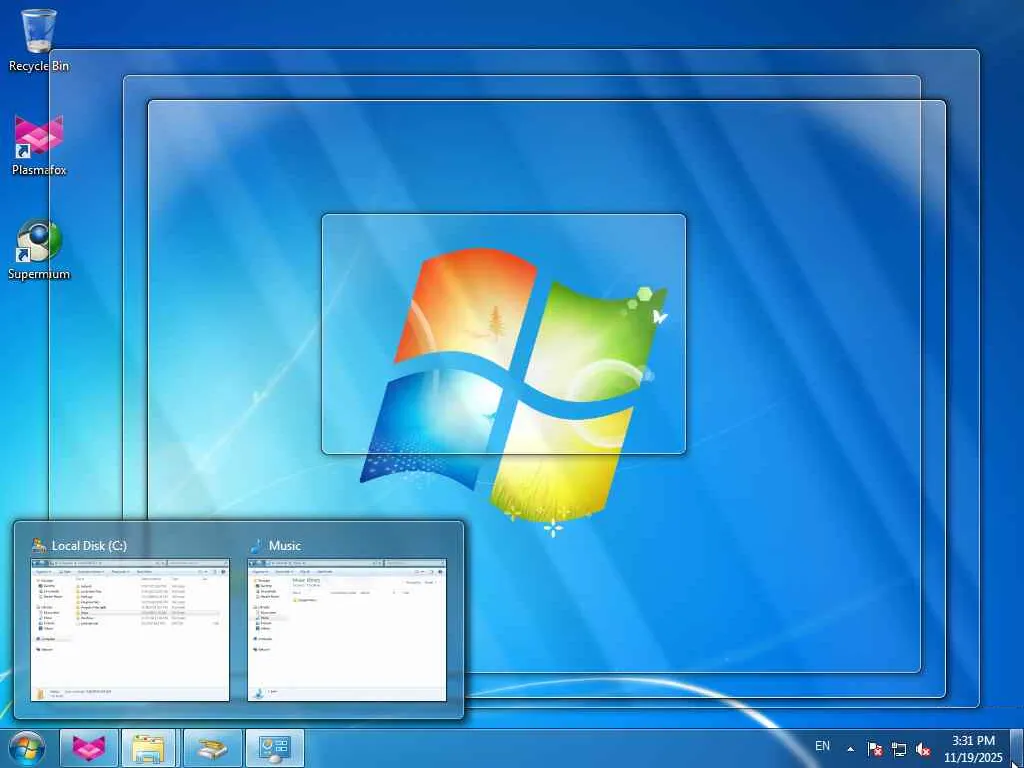Switch to Local Disk (C:) window thumbnail
1024x768 pixels.
(x=130, y=630)
